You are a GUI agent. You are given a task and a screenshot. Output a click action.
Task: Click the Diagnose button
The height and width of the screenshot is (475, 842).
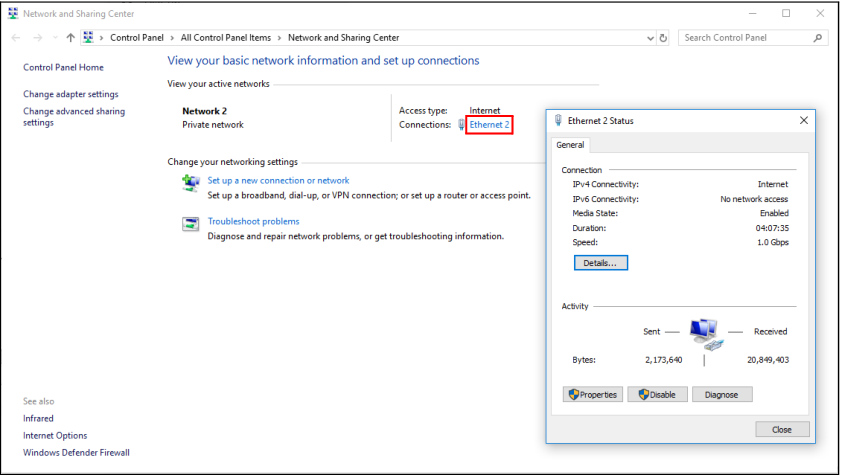point(721,395)
